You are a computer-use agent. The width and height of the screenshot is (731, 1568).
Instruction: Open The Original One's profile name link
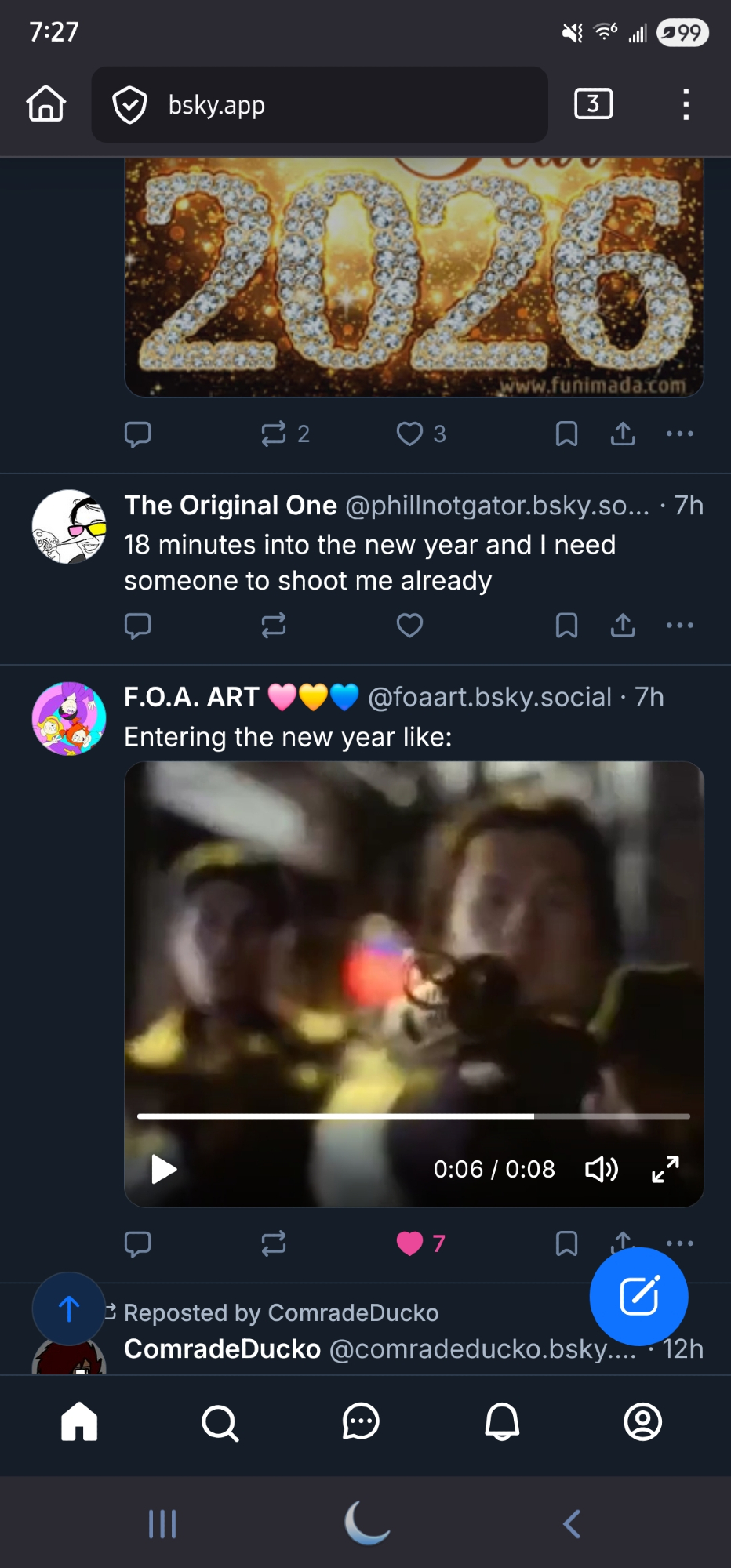(x=231, y=506)
